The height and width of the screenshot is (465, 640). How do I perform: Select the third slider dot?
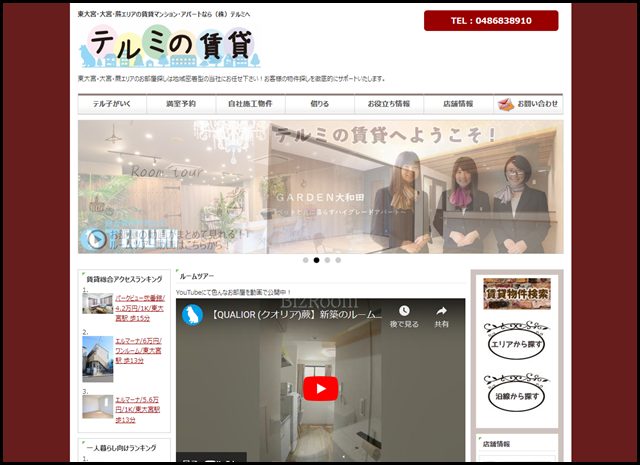[x=327, y=260]
